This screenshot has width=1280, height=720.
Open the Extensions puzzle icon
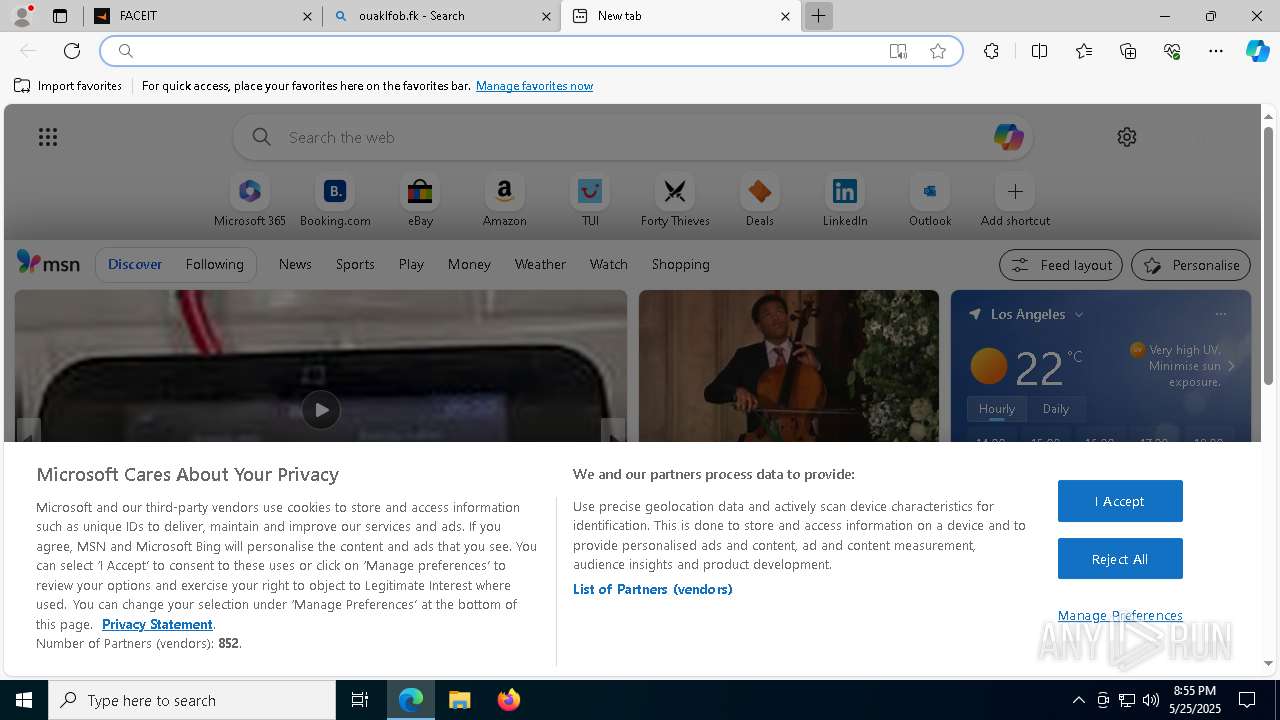(x=991, y=51)
